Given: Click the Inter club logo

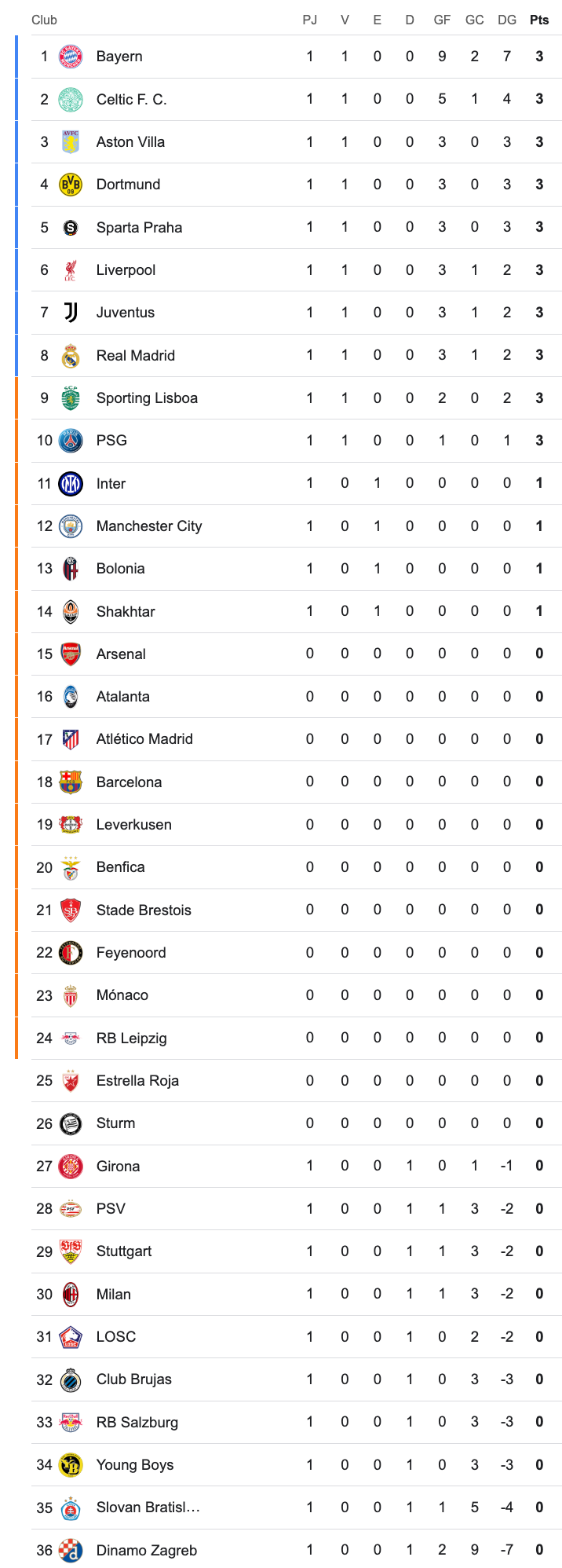Looking at the screenshot, I should tap(71, 483).
